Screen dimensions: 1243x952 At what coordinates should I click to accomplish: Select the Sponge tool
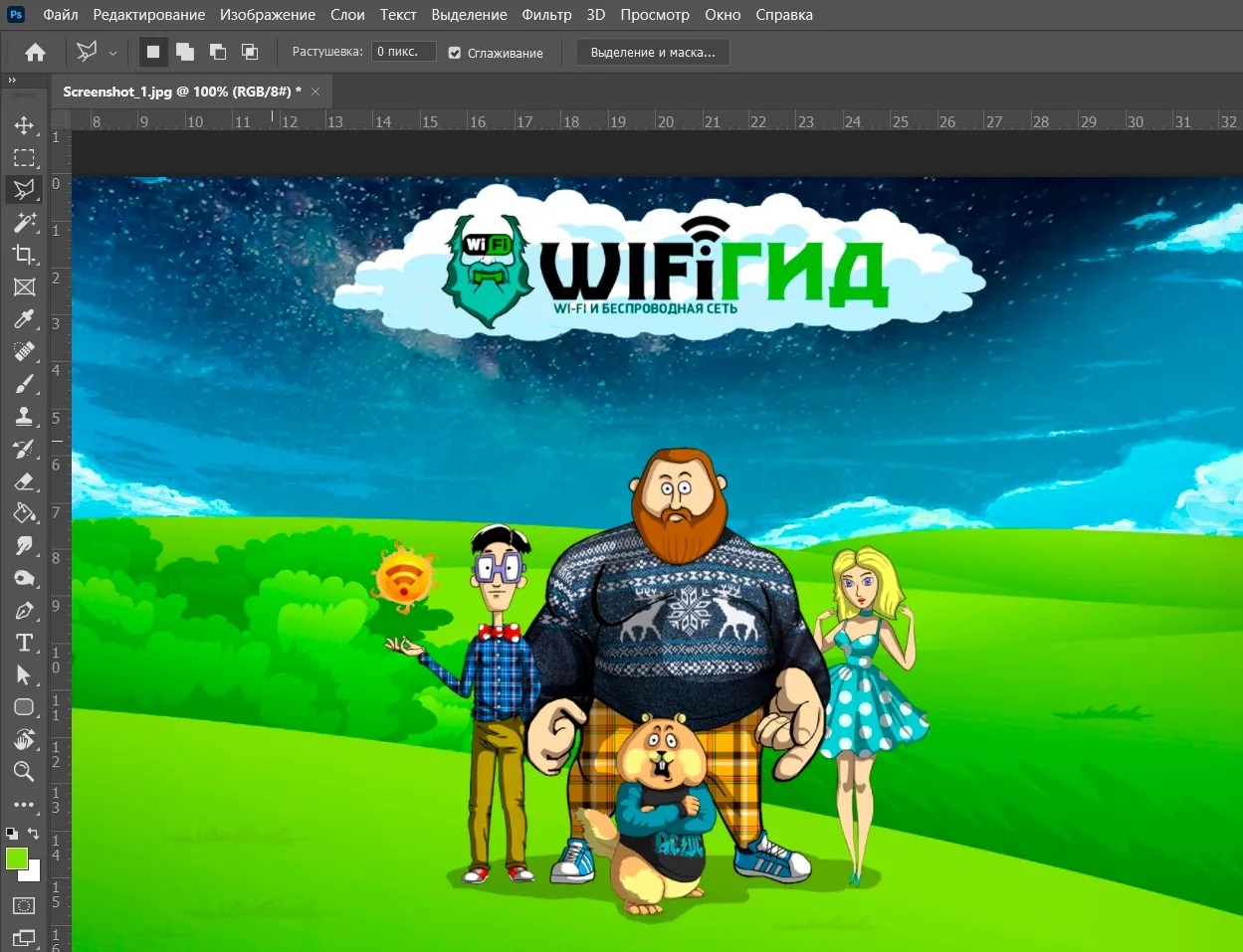(24, 578)
